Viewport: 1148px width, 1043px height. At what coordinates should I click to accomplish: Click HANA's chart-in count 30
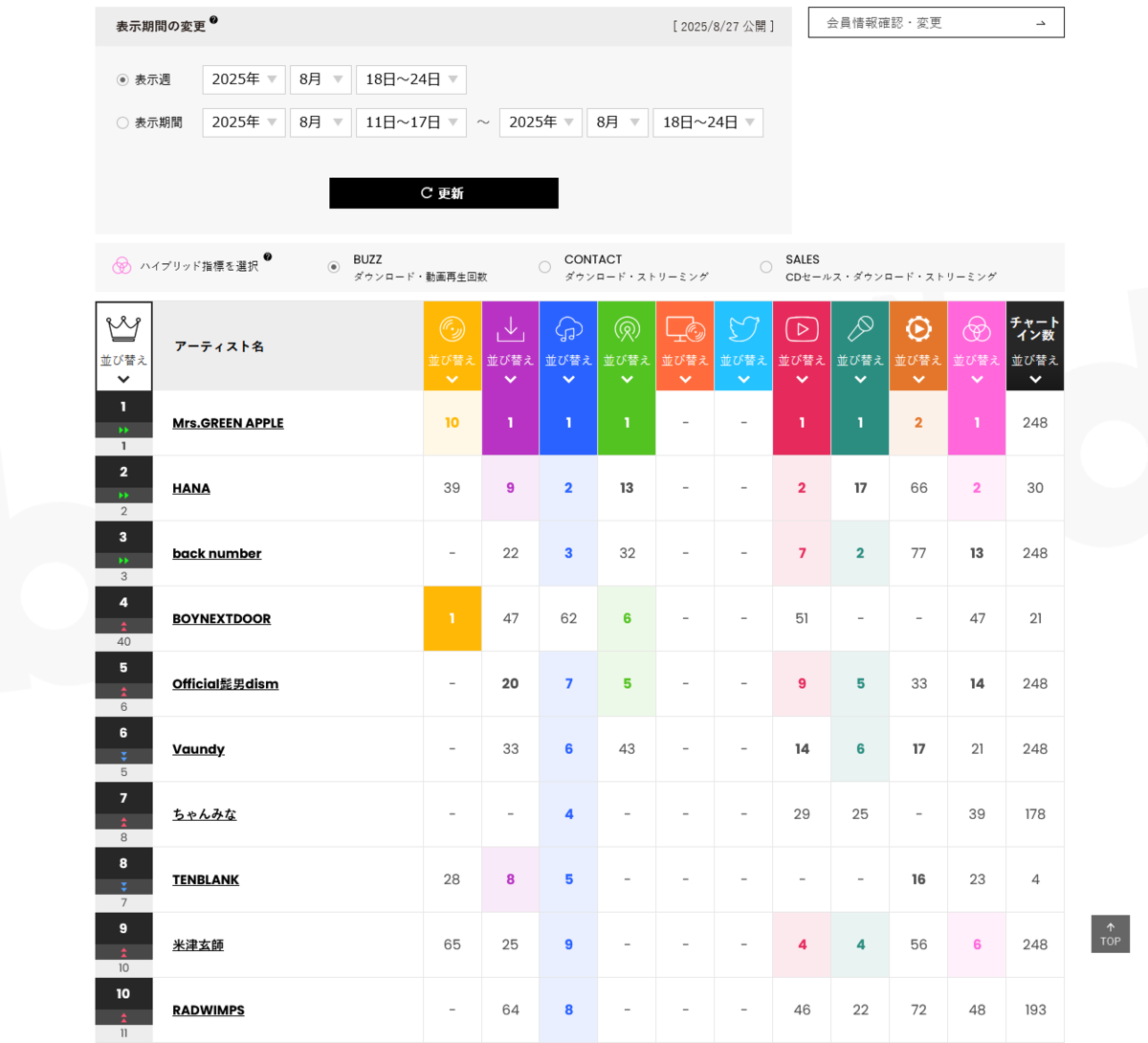click(x=1035, y=488)
